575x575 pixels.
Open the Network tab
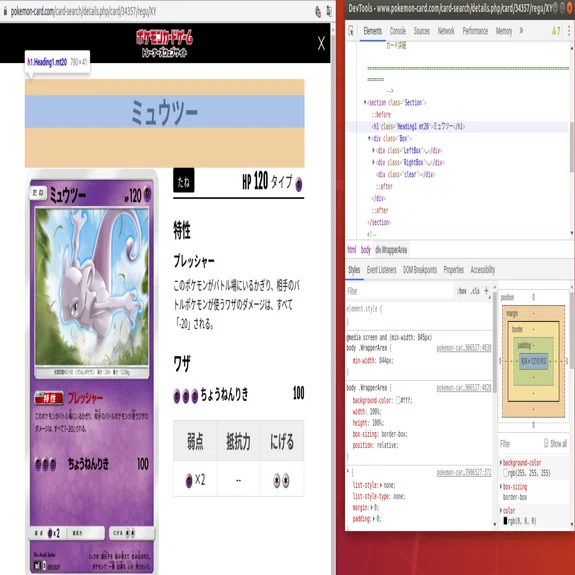click(446, 31)
